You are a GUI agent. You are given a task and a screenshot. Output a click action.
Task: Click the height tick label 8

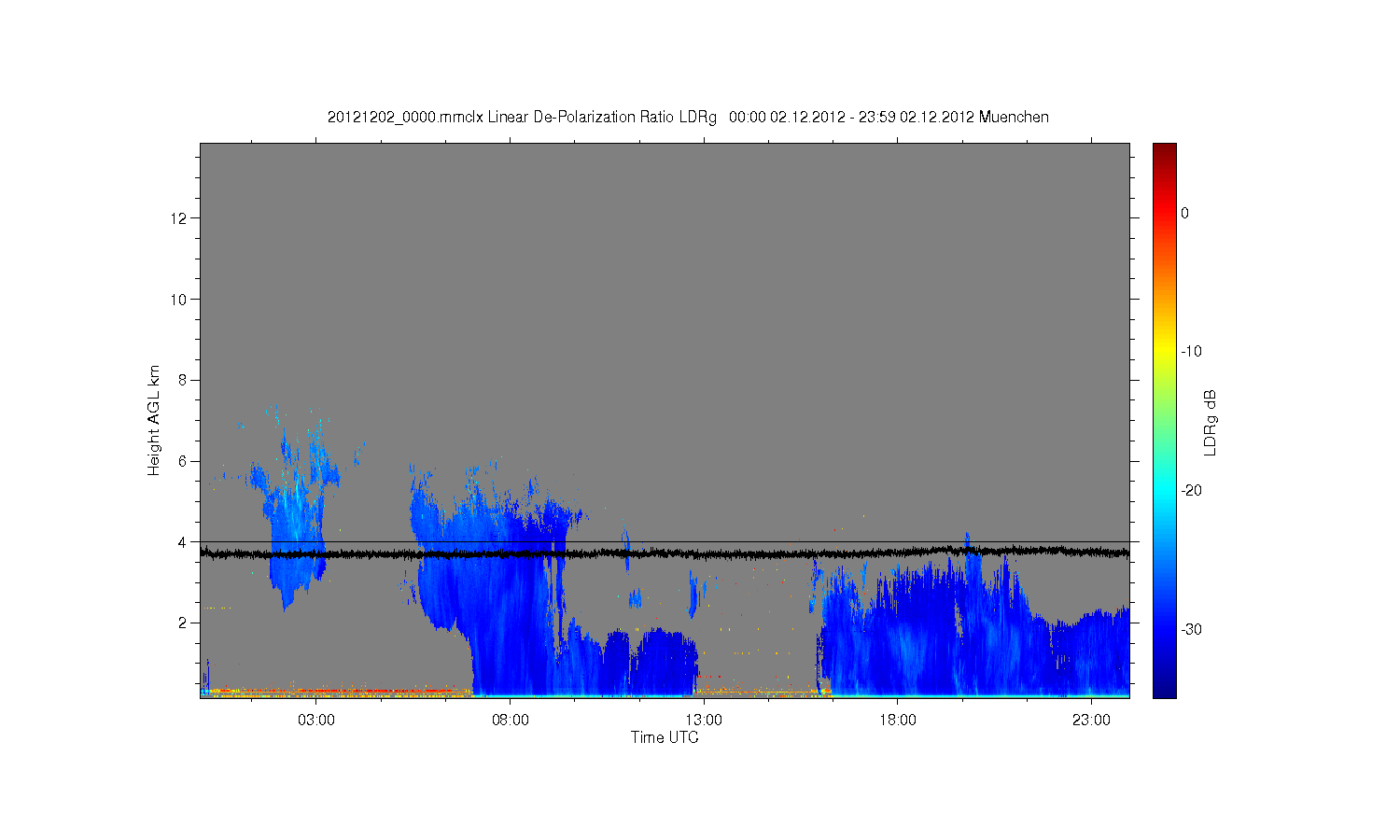pyautogui.click(x=183, y=380)
